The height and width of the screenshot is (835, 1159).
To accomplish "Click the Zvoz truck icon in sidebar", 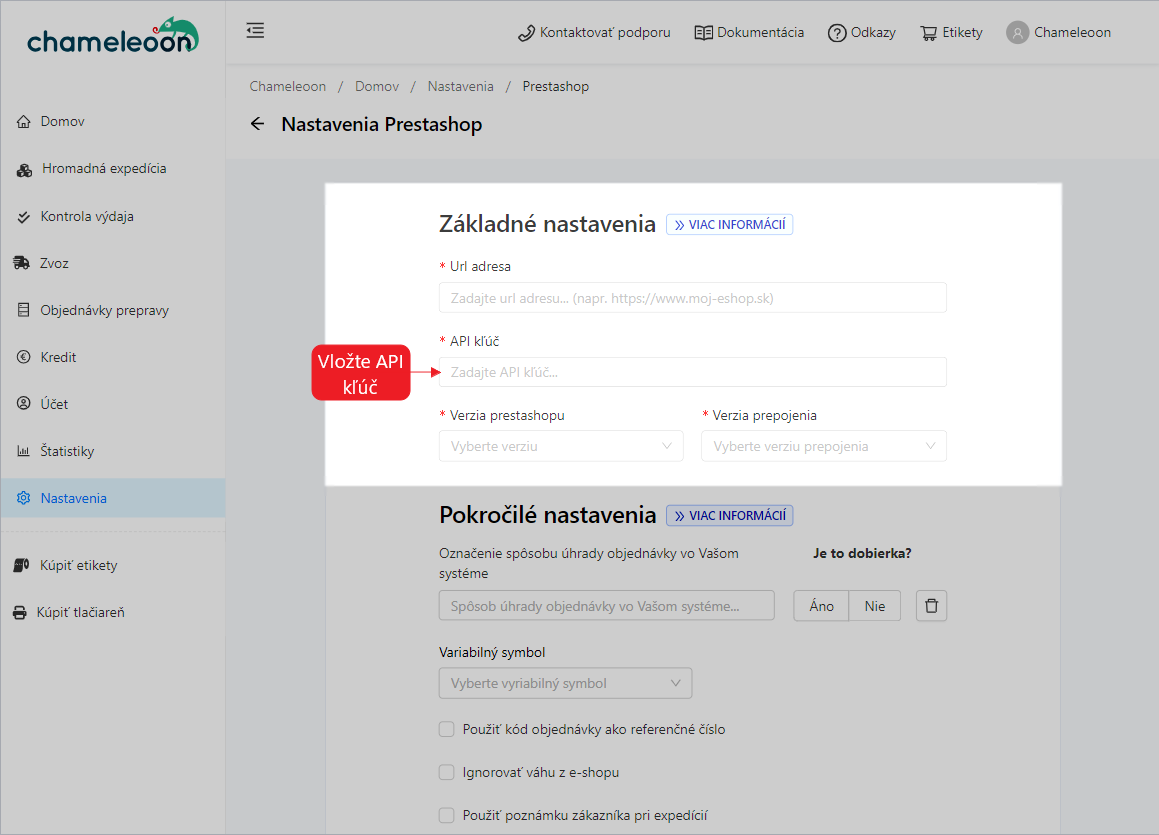I will click(x=22, y=263).
